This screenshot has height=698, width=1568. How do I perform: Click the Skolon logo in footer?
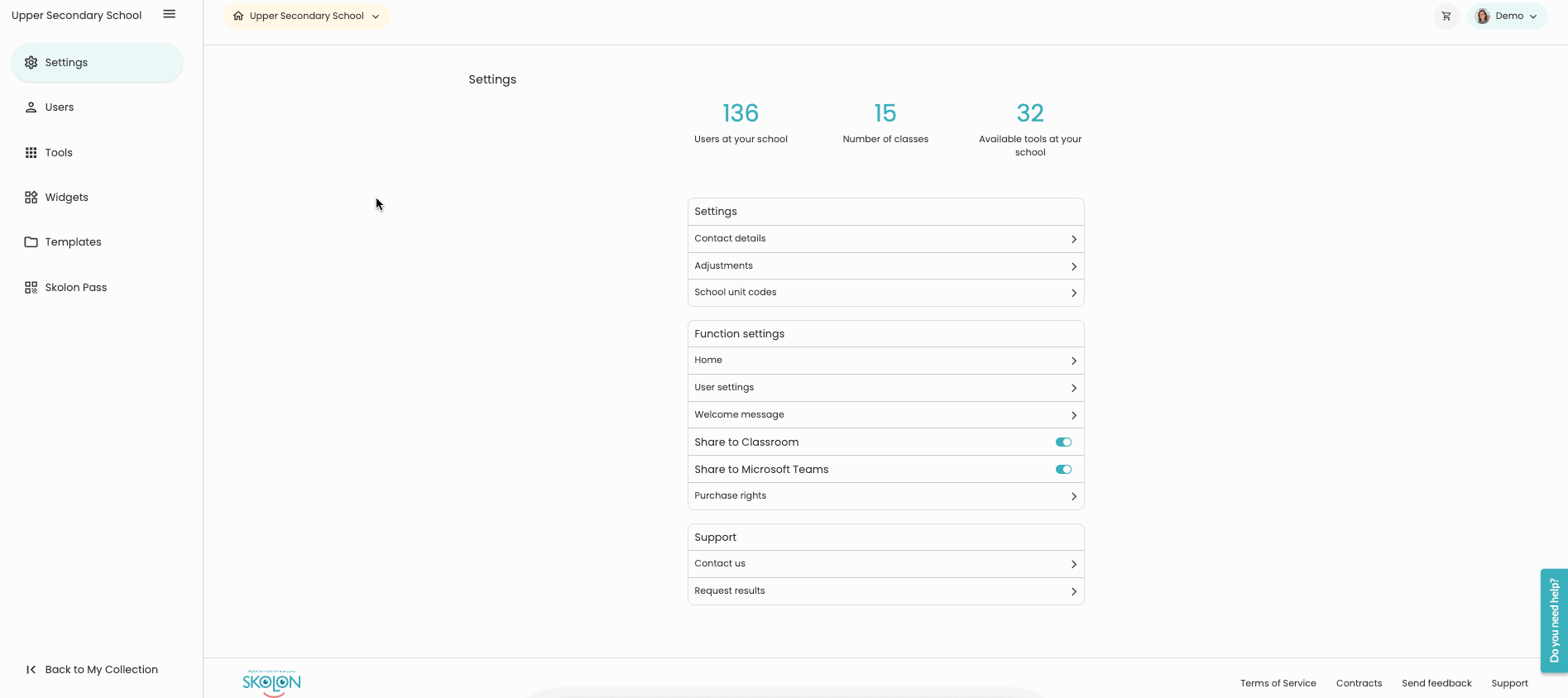pos(271,682)
